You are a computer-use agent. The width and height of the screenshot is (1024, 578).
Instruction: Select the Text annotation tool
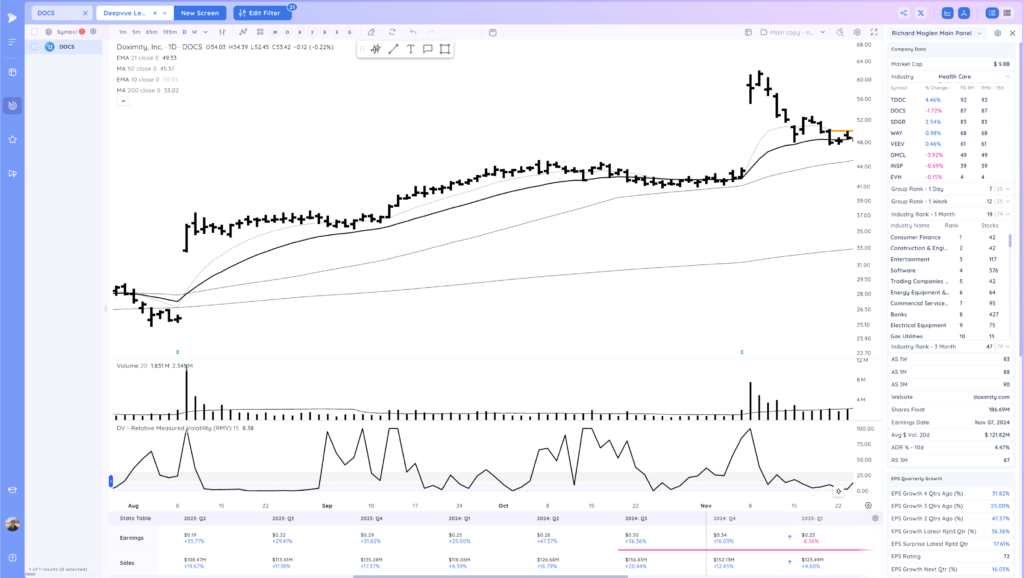[410, 49]
